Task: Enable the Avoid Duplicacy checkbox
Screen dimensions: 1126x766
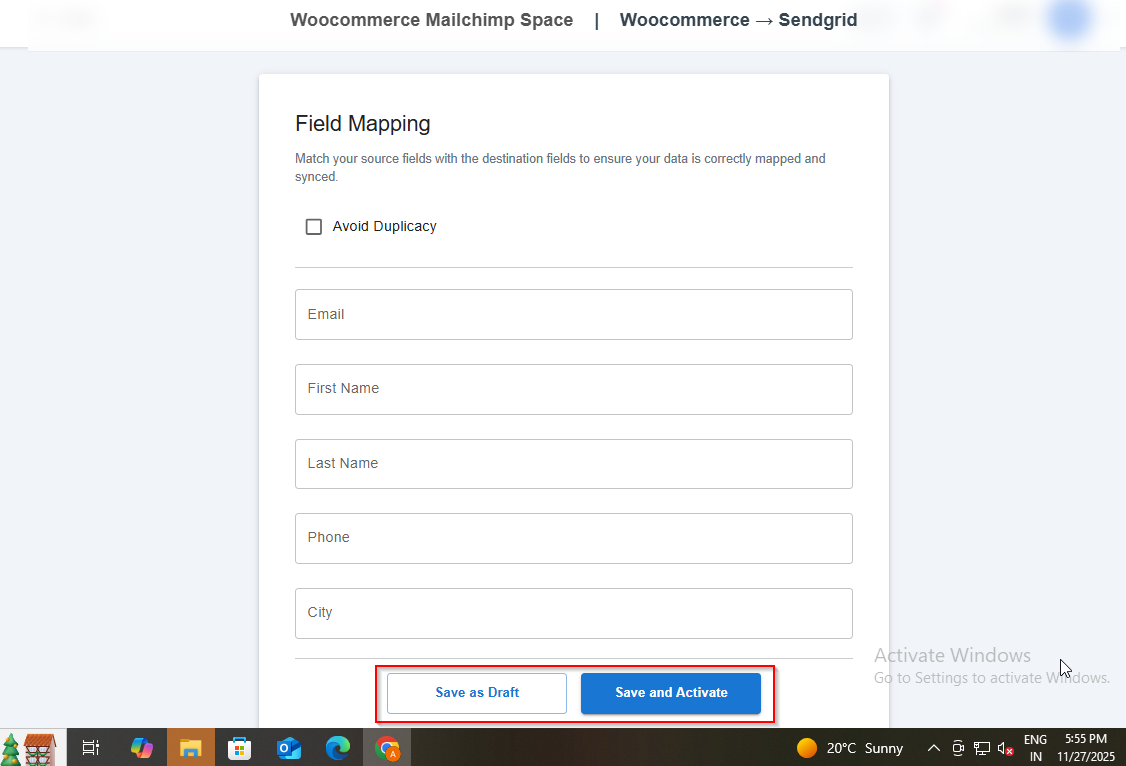Action: click(314, 227)
